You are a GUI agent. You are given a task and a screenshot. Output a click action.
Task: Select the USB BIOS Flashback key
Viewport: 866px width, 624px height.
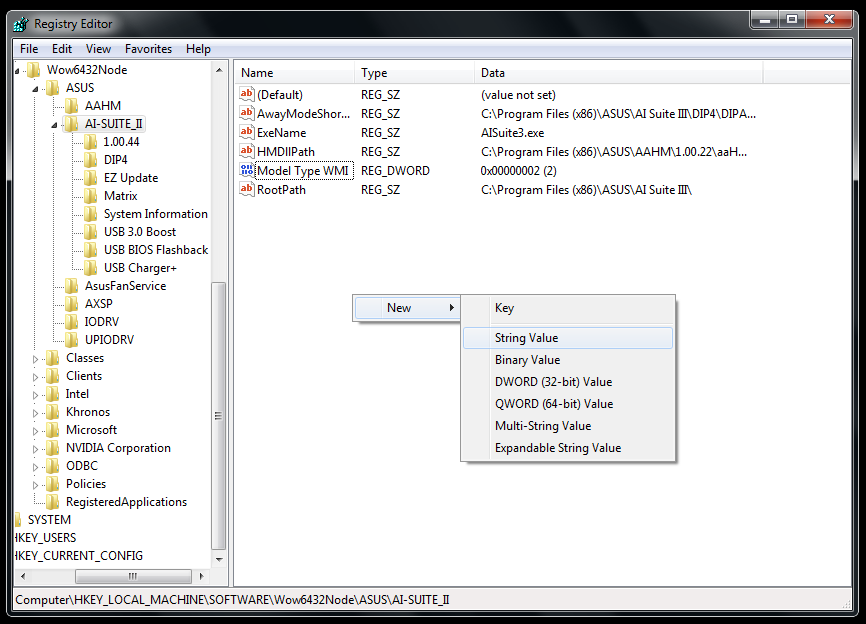[x=155, y=250]
